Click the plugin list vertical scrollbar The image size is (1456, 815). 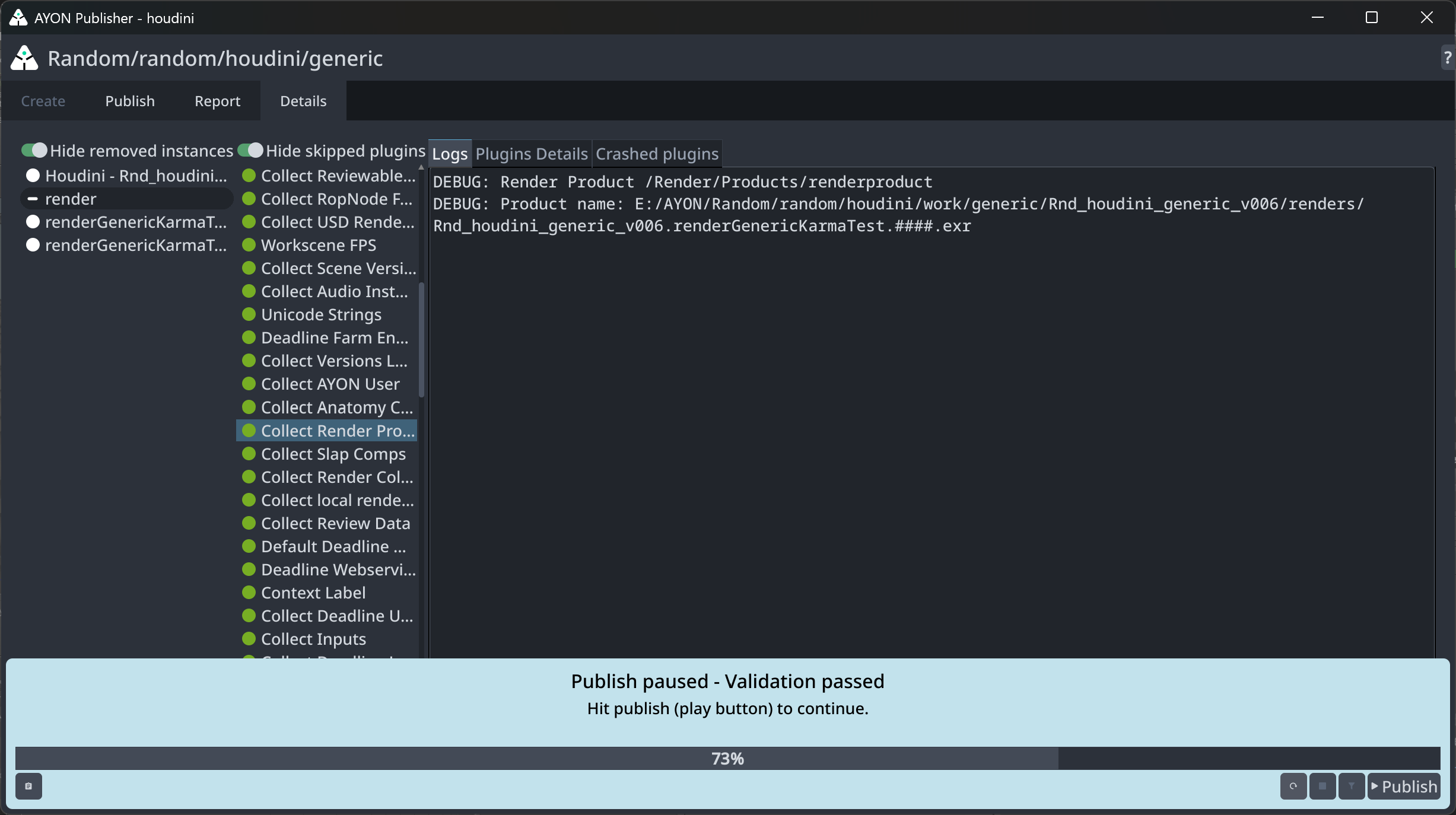(x=422, y=340)
